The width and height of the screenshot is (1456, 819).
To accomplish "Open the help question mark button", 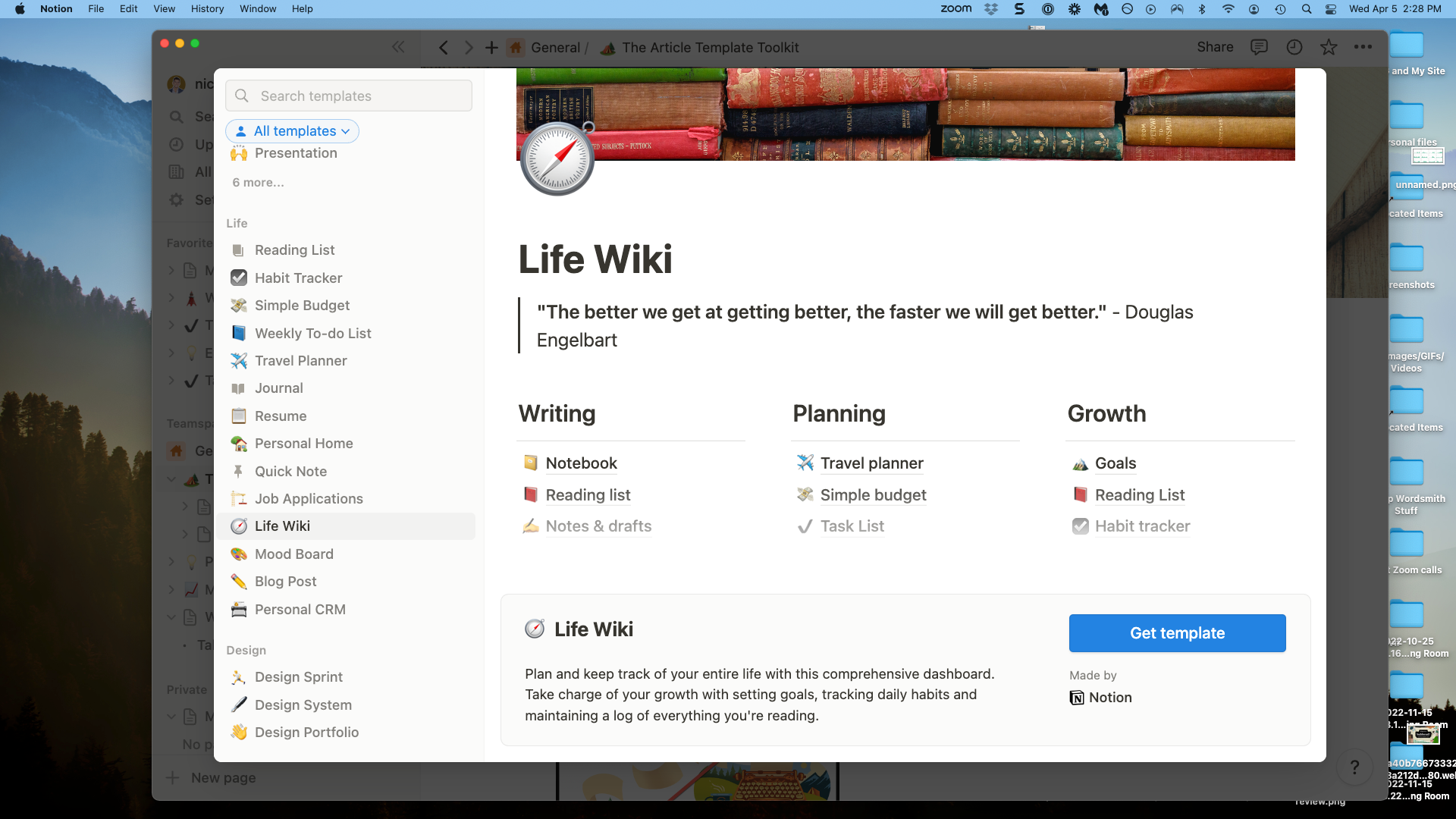I will tap(1354, 767).
